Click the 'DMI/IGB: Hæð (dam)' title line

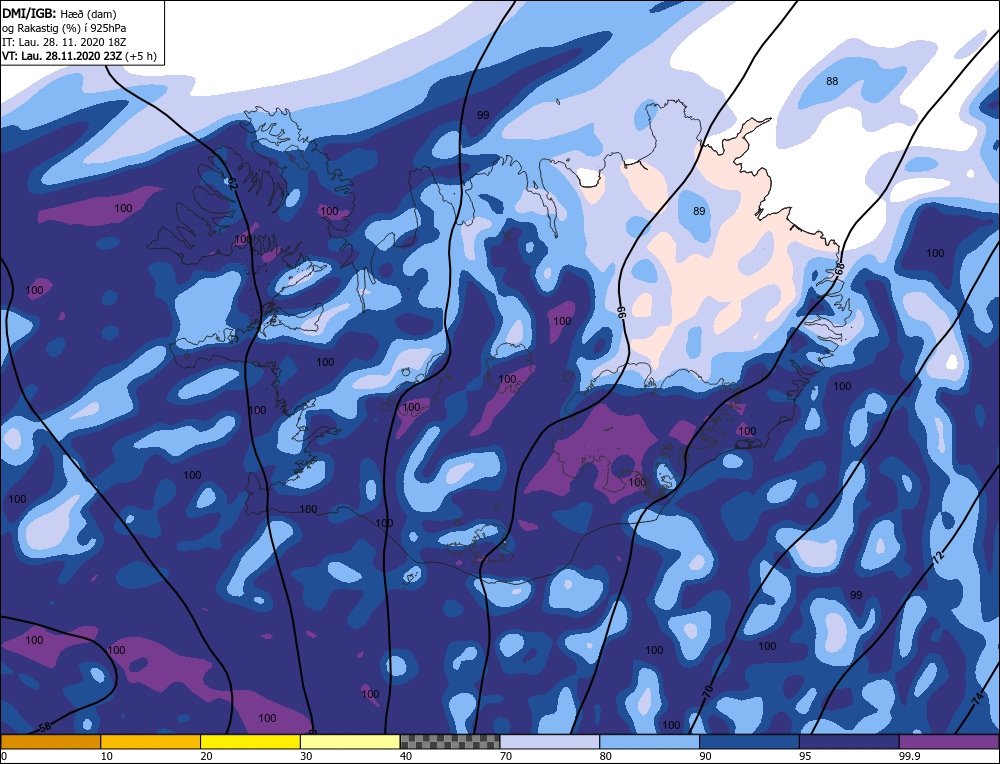pyautogui.click(x=59, y=13)
